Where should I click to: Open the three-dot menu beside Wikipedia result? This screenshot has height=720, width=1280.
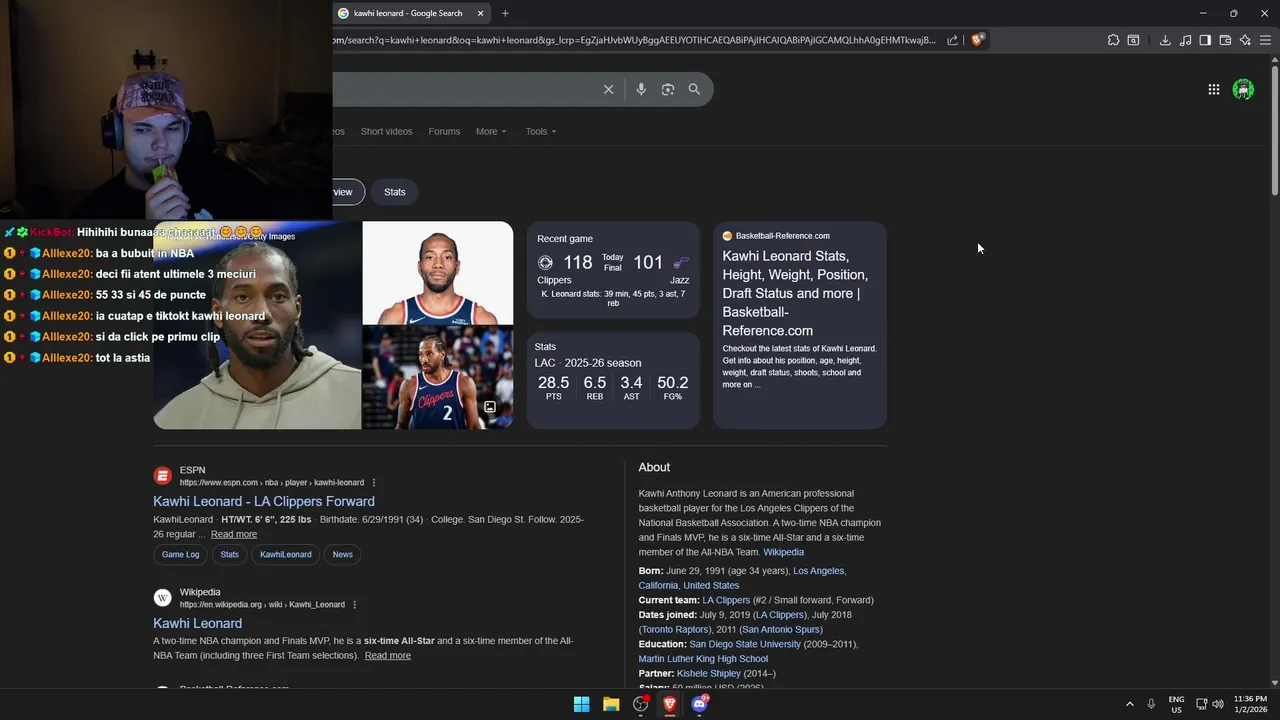(x=354, y=604)
